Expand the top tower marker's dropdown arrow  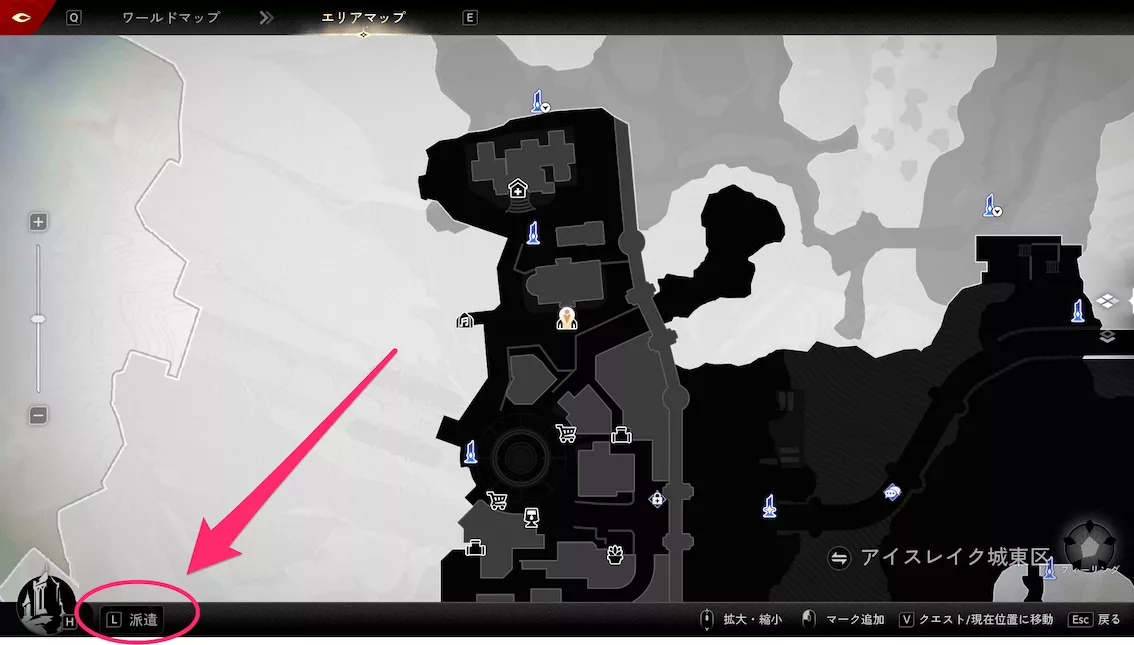(546, 108)
